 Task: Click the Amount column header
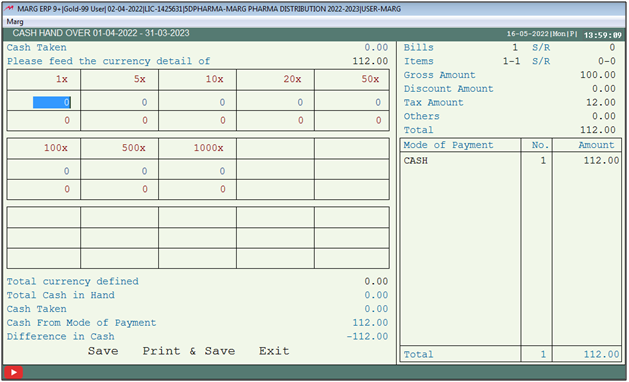pyautogui.click(x=596, y=145)
